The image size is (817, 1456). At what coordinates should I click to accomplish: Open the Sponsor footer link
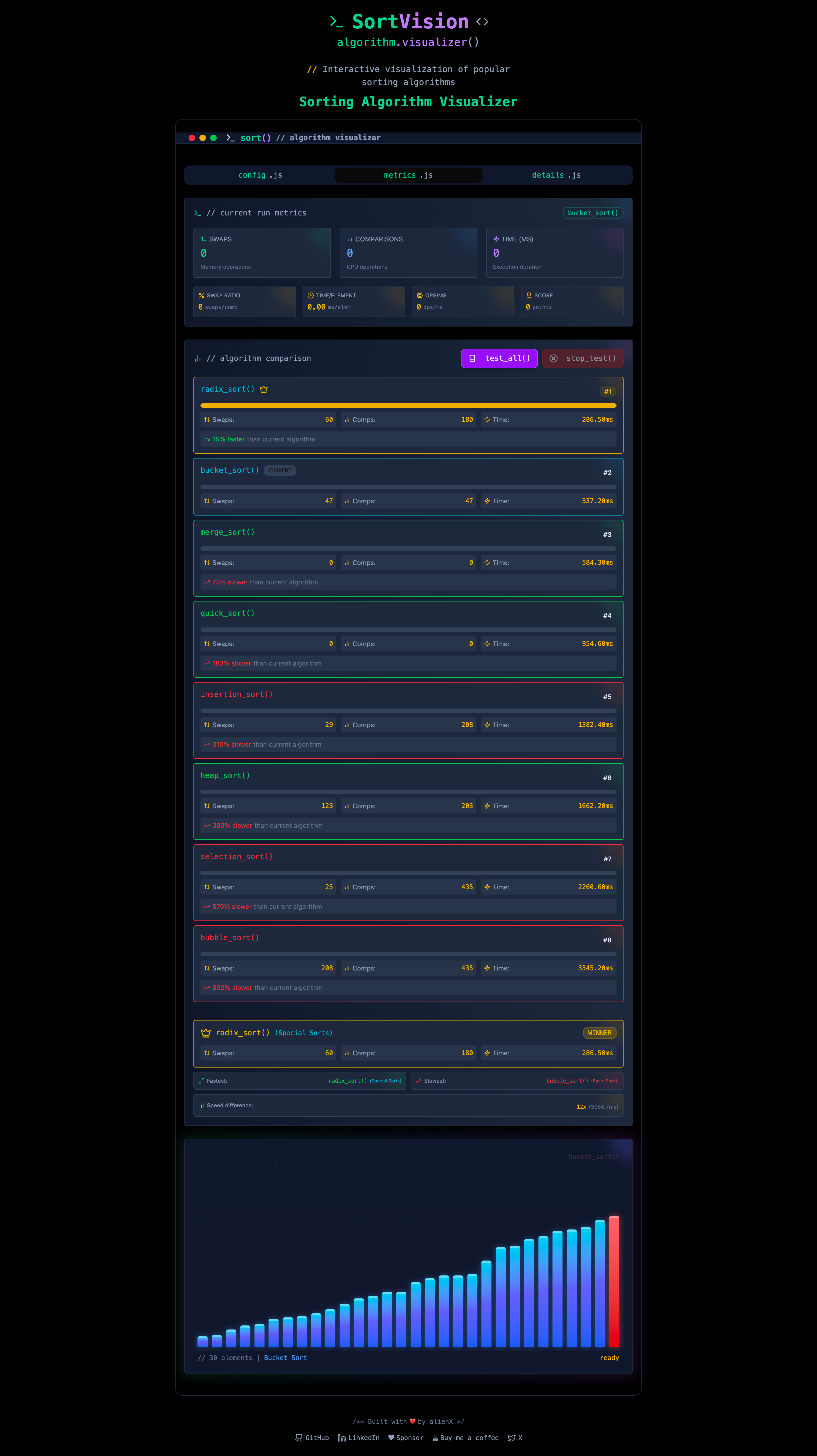(406, 1438)
